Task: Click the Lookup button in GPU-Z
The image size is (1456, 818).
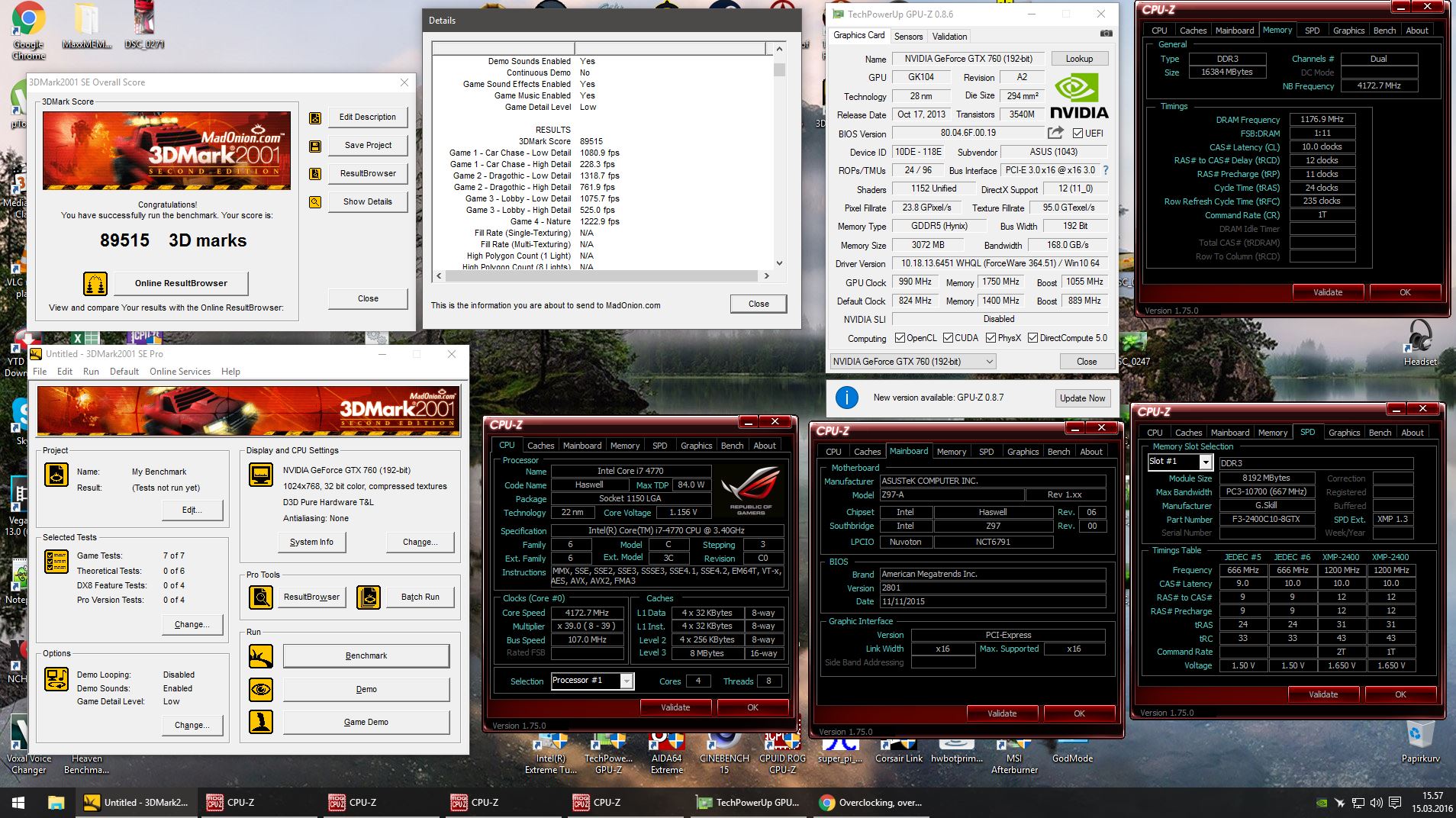Action: 1079,59
